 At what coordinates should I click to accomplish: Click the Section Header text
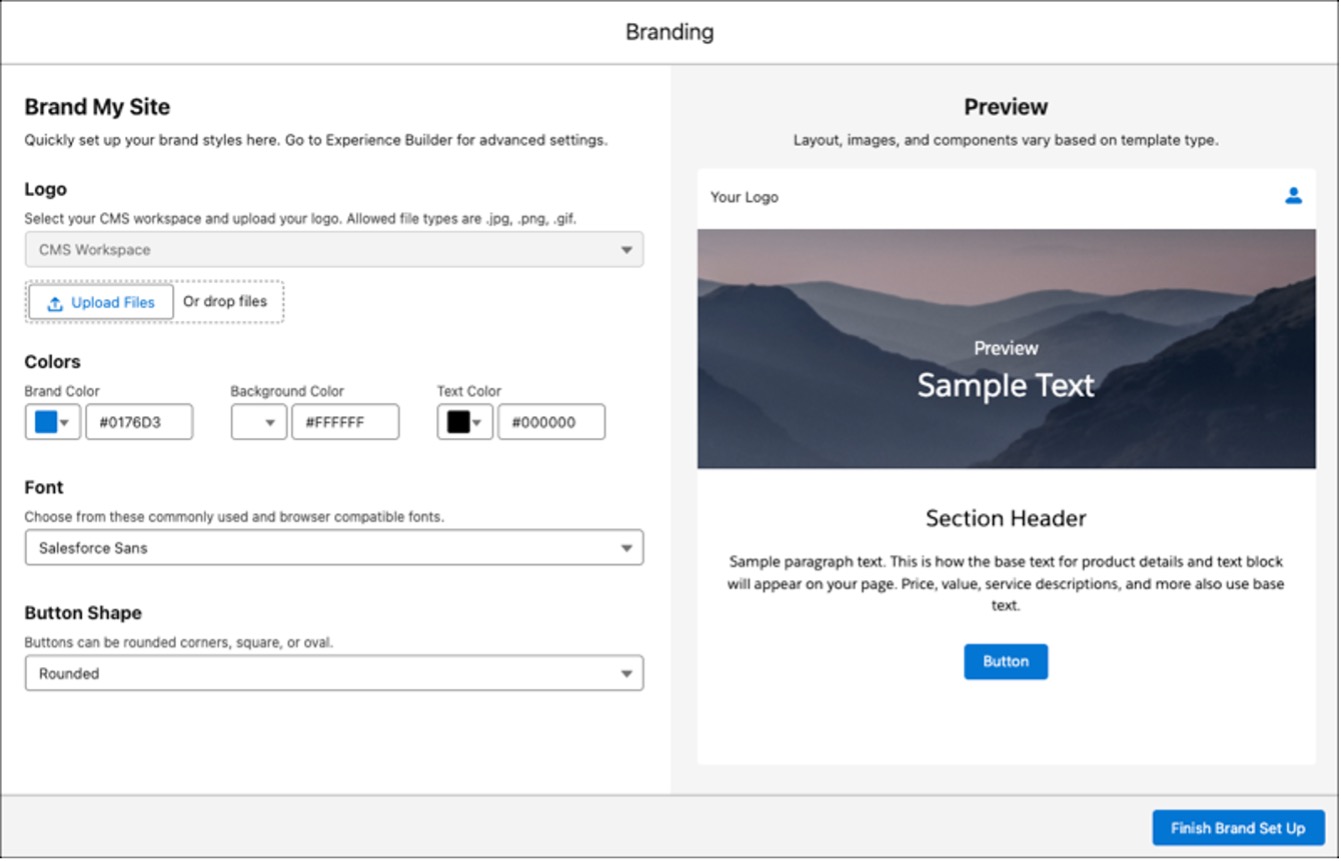pos(1006,518)
